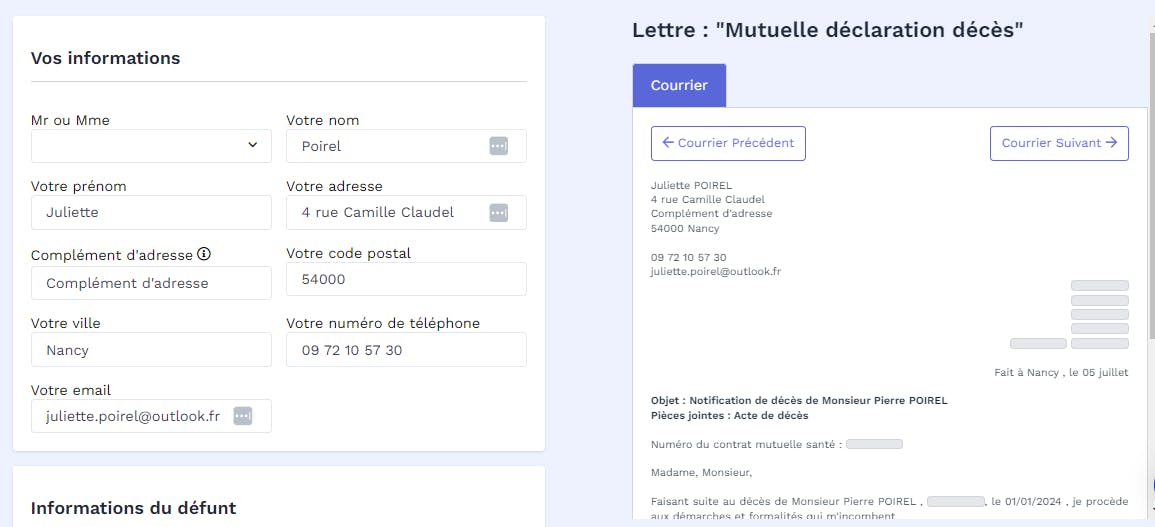Focus the Votre numéro de téléphone field
The height and width of the screenshot is (527, 1155).
[406, 350]
